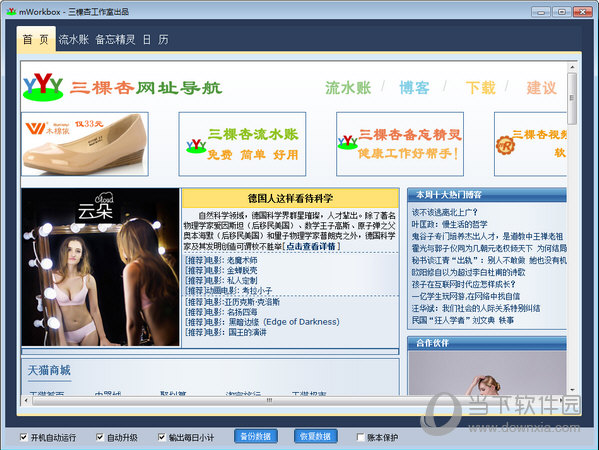Click the mWorkbox title bar app icon
Image resolution: width=599 pixels, height=450 pixels.
pyautogui.click(x=11, y=11)
